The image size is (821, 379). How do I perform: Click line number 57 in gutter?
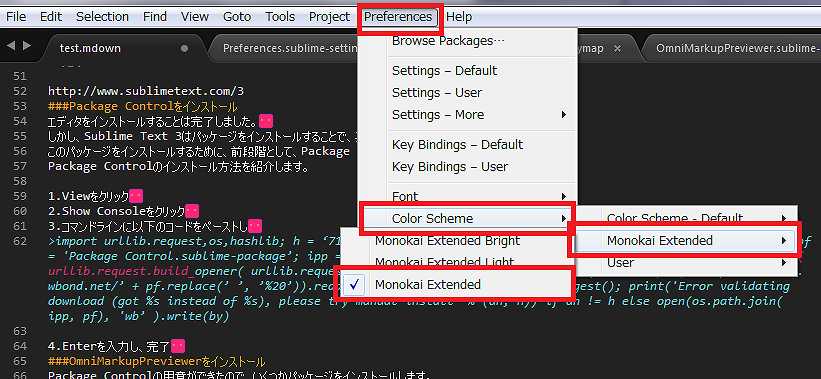[19, 166]
